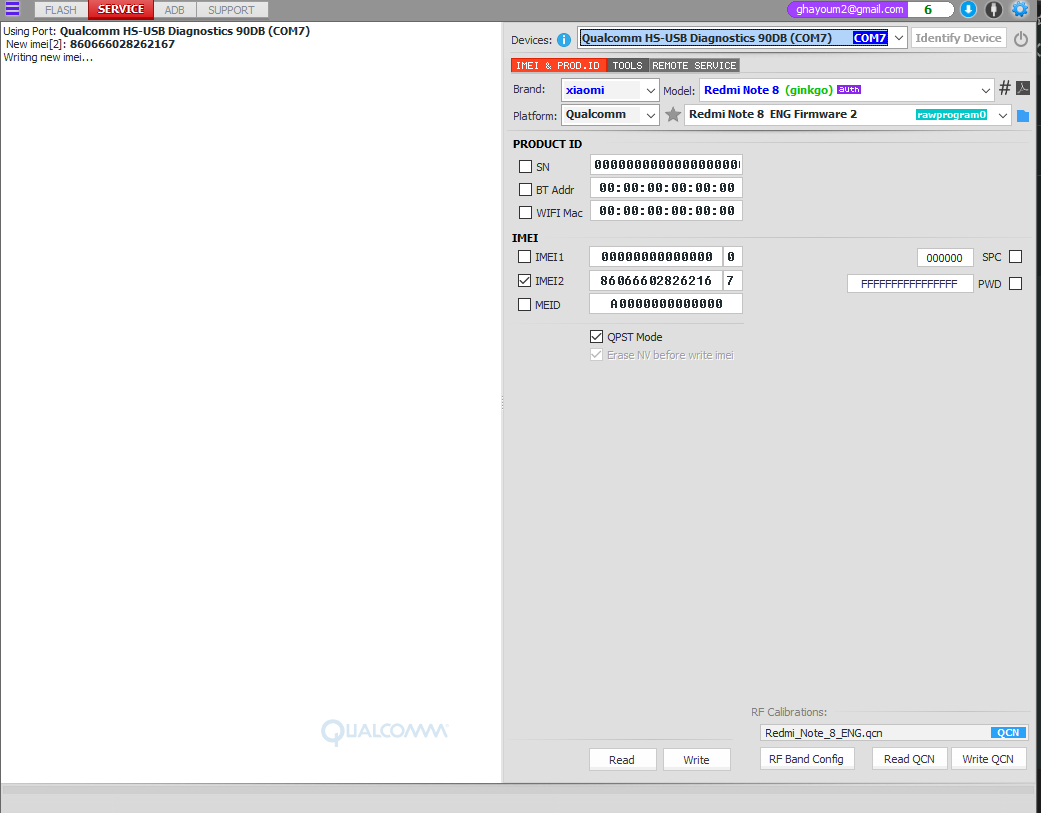Click the SPC code field 000000
Viewport: 1041px width, 813px height.
(x=945, y=258)
